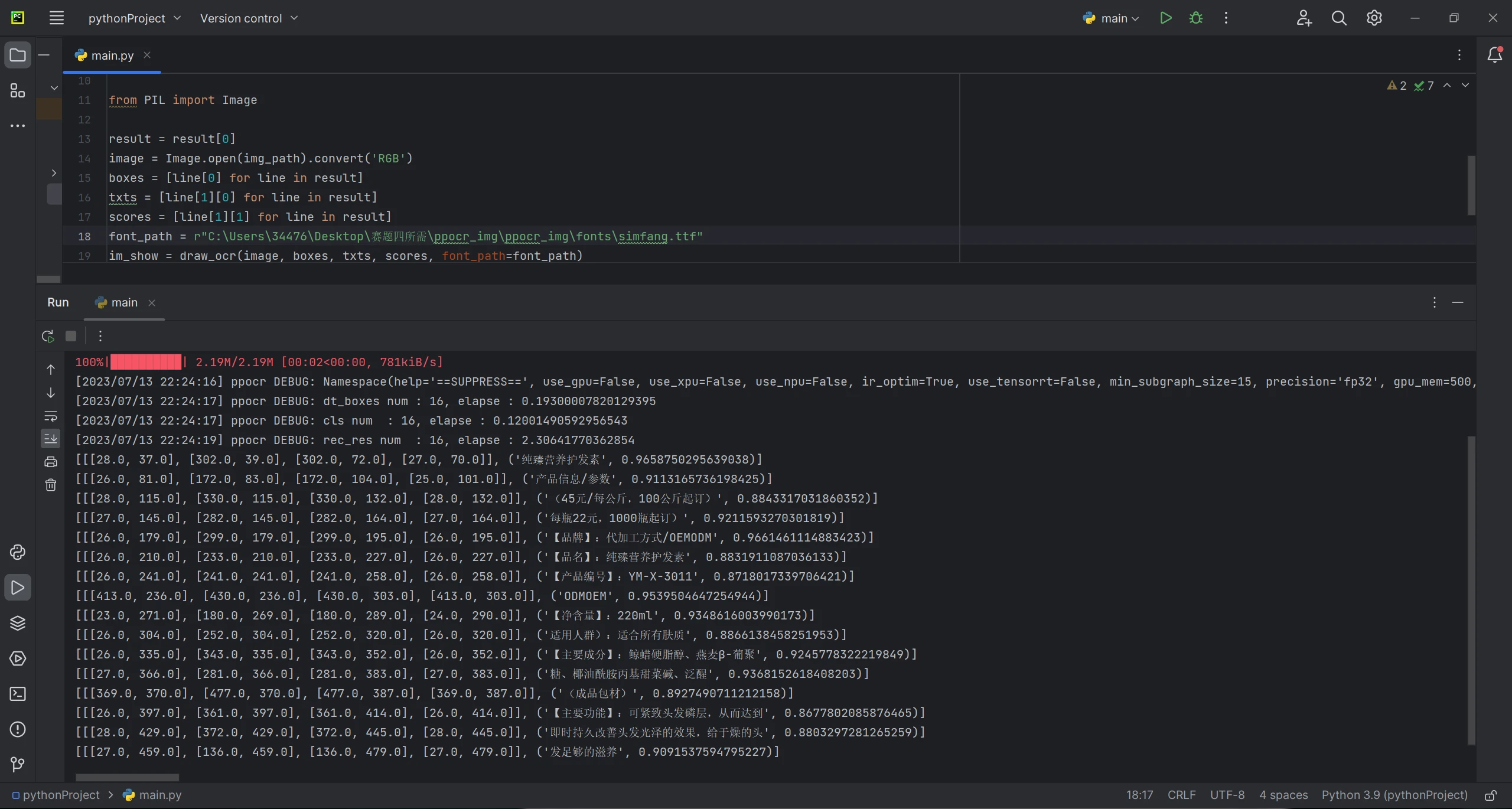Open the Run tool window sidebar icon
The width and height of the screenshot is (1512, 809).
click(x=18, y=588)
